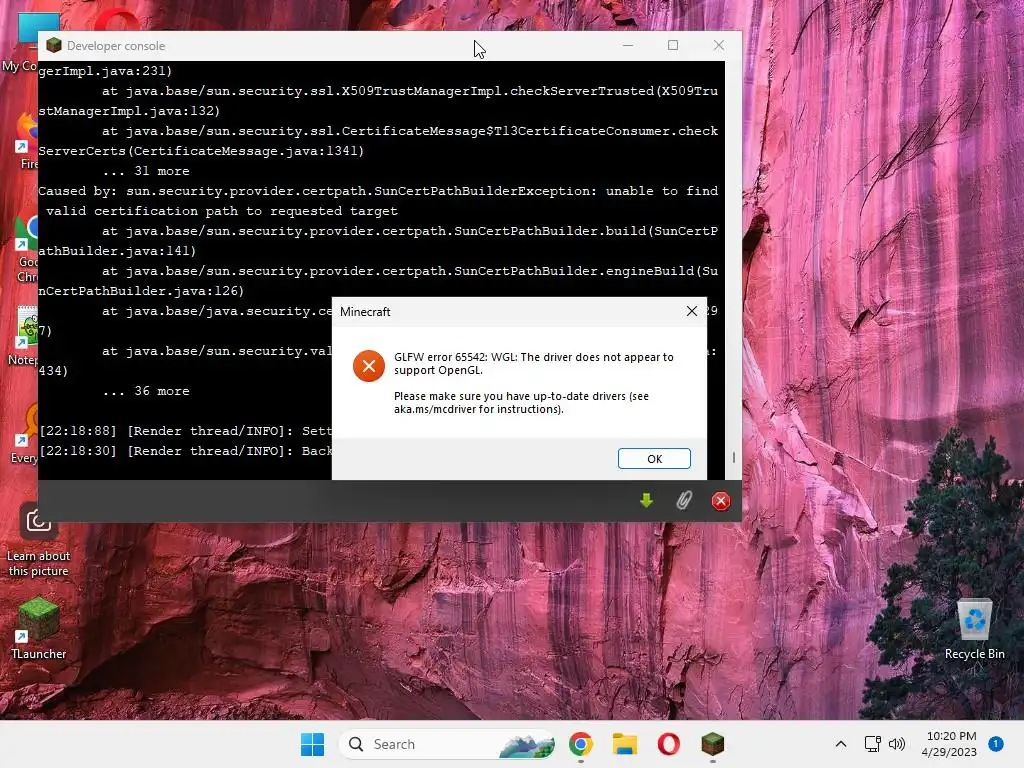
Task: Close the Minecraft GLFW error dialog
Action: click(692, 311)
